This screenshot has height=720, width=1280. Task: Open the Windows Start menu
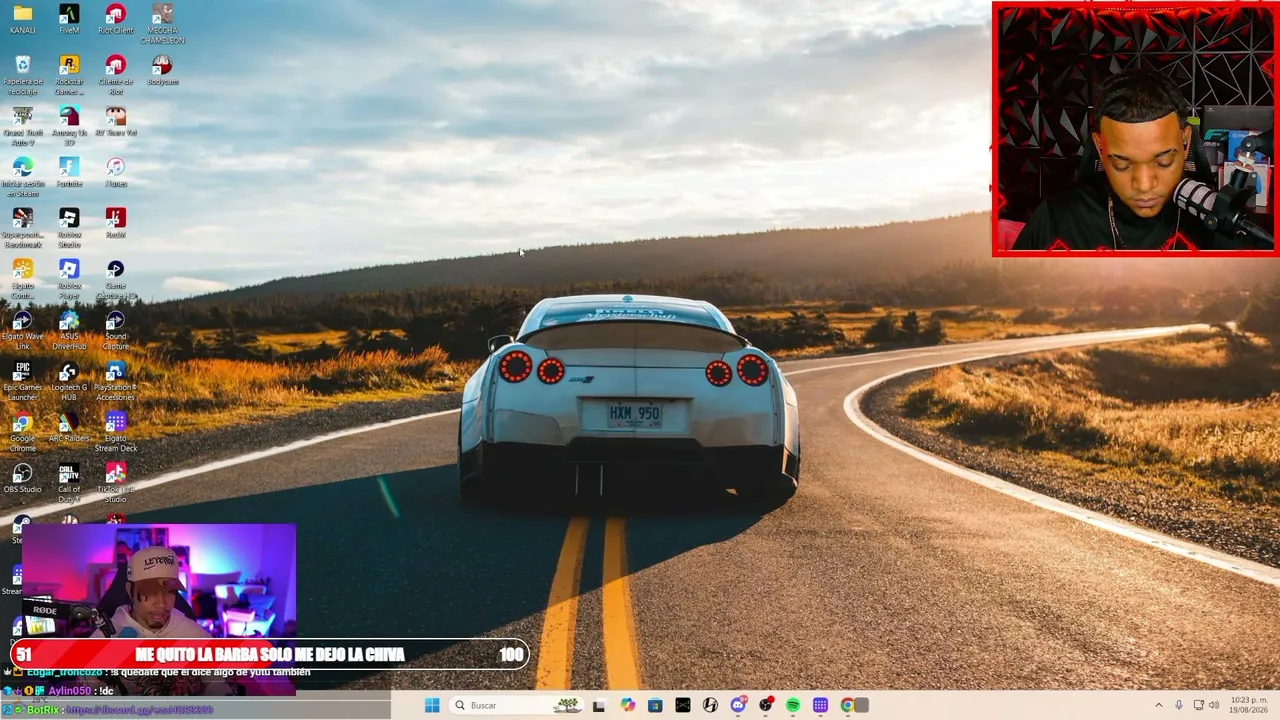[x=432, y=705]
